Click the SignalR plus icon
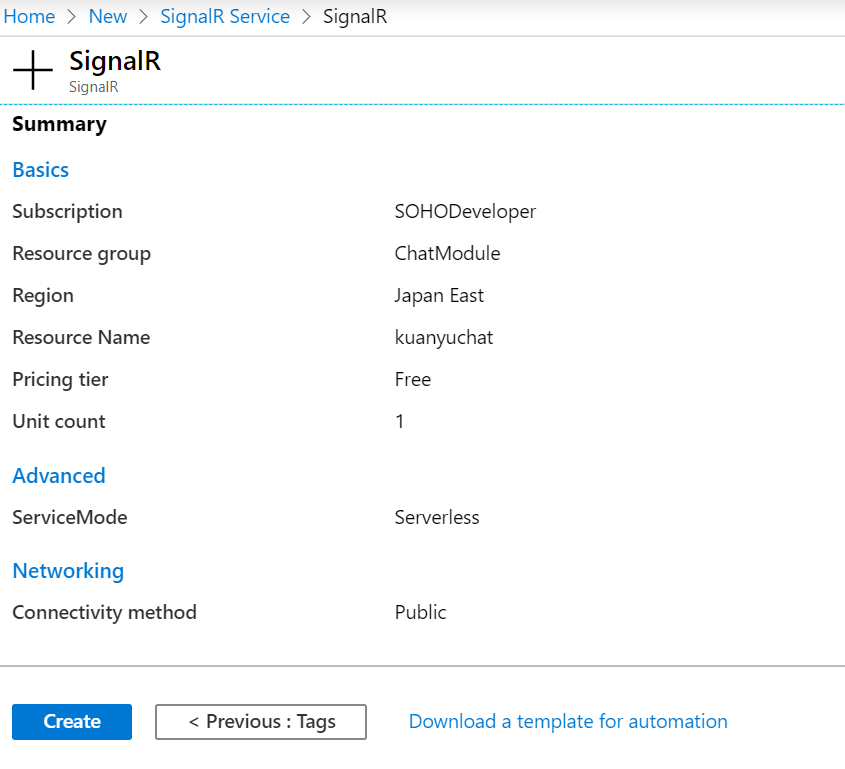The image size is (845, 769). pos(33,70)
